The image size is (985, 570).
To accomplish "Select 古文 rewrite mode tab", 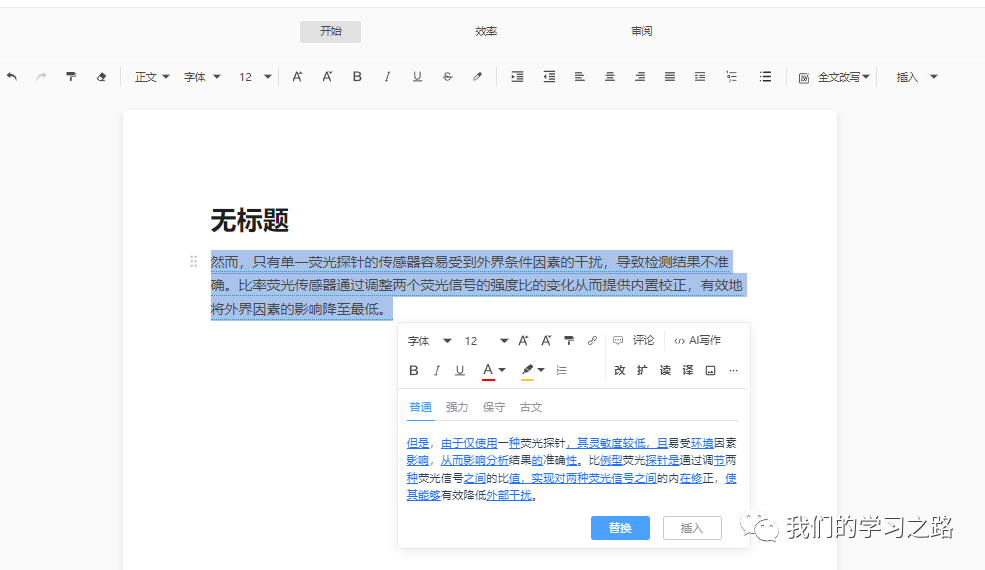I will 531,407.
